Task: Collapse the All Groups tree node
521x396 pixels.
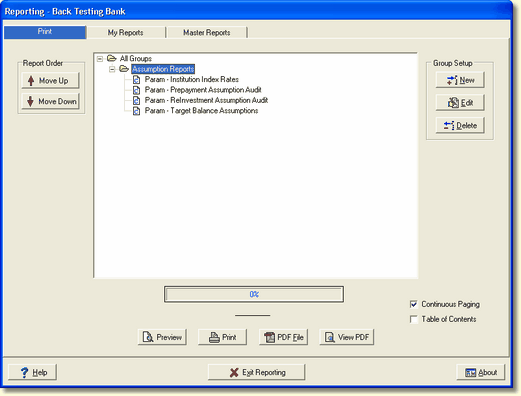Action: click(100, 59)
